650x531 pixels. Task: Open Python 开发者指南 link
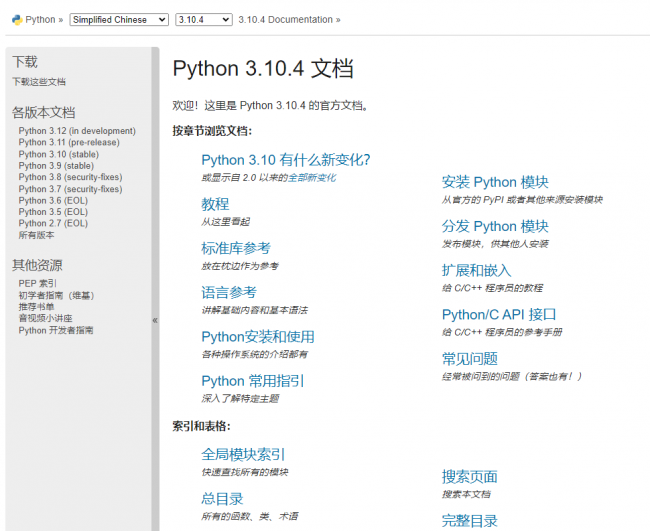[x=56, y=330]
